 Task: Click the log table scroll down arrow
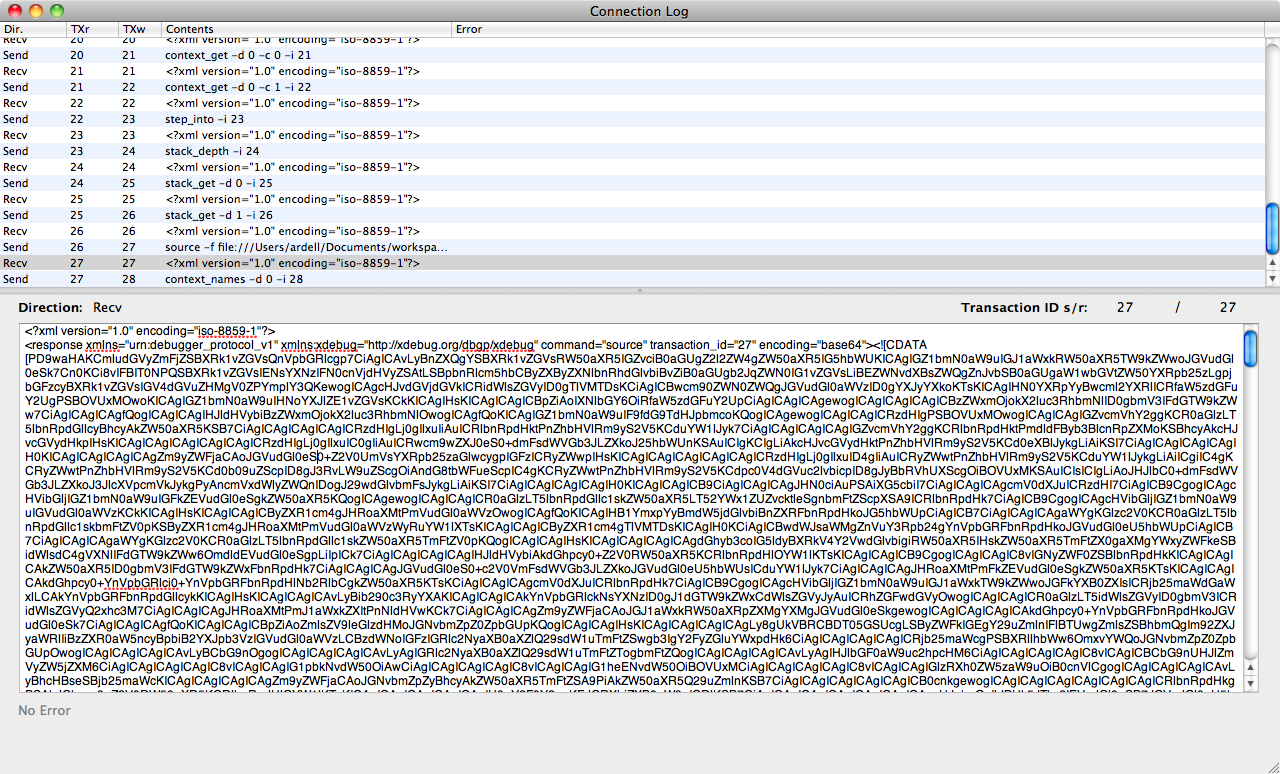coord(1272,280)
